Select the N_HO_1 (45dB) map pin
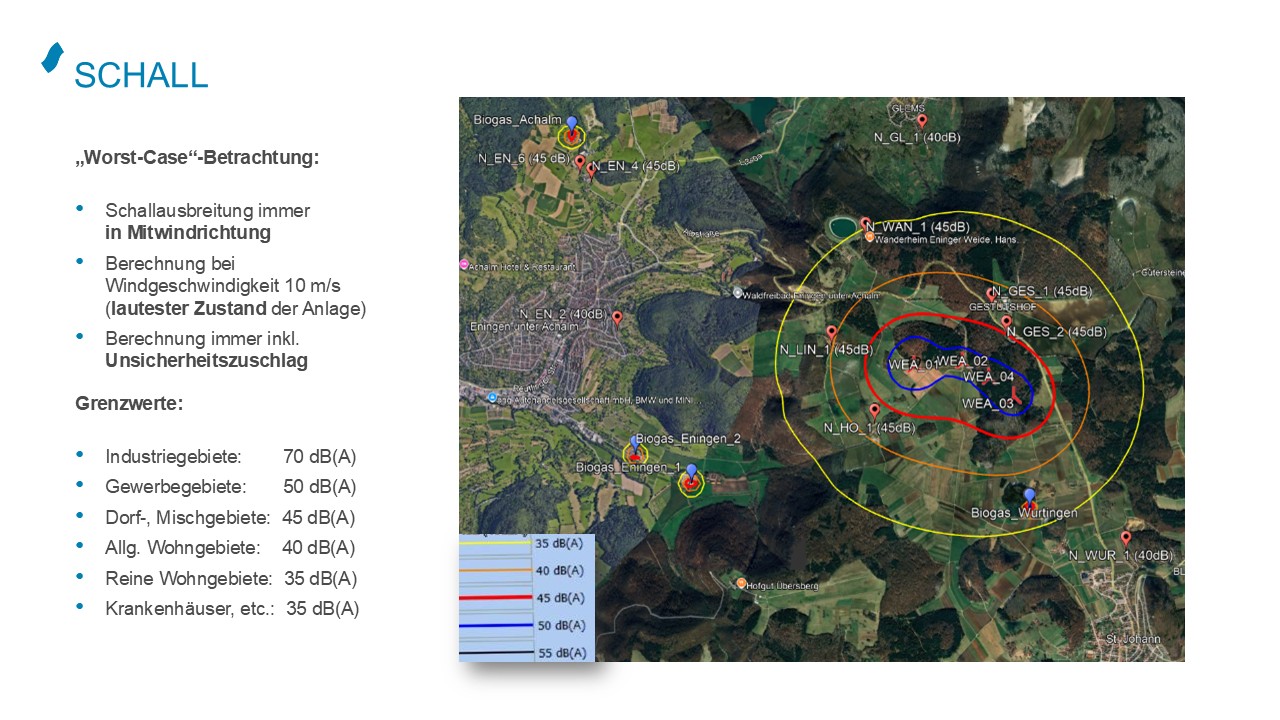This screenshot has height=720, width=1280. point(875,411)
